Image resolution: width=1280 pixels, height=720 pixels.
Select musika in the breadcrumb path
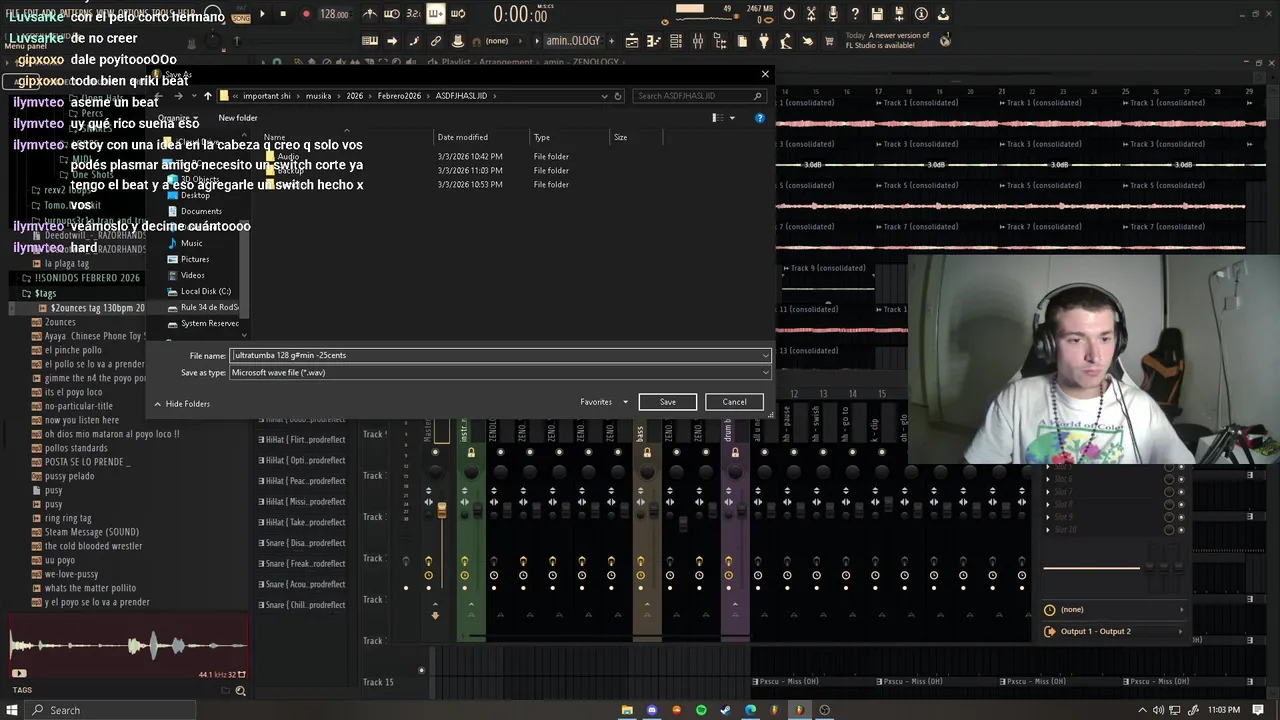(x=318, y=96)
